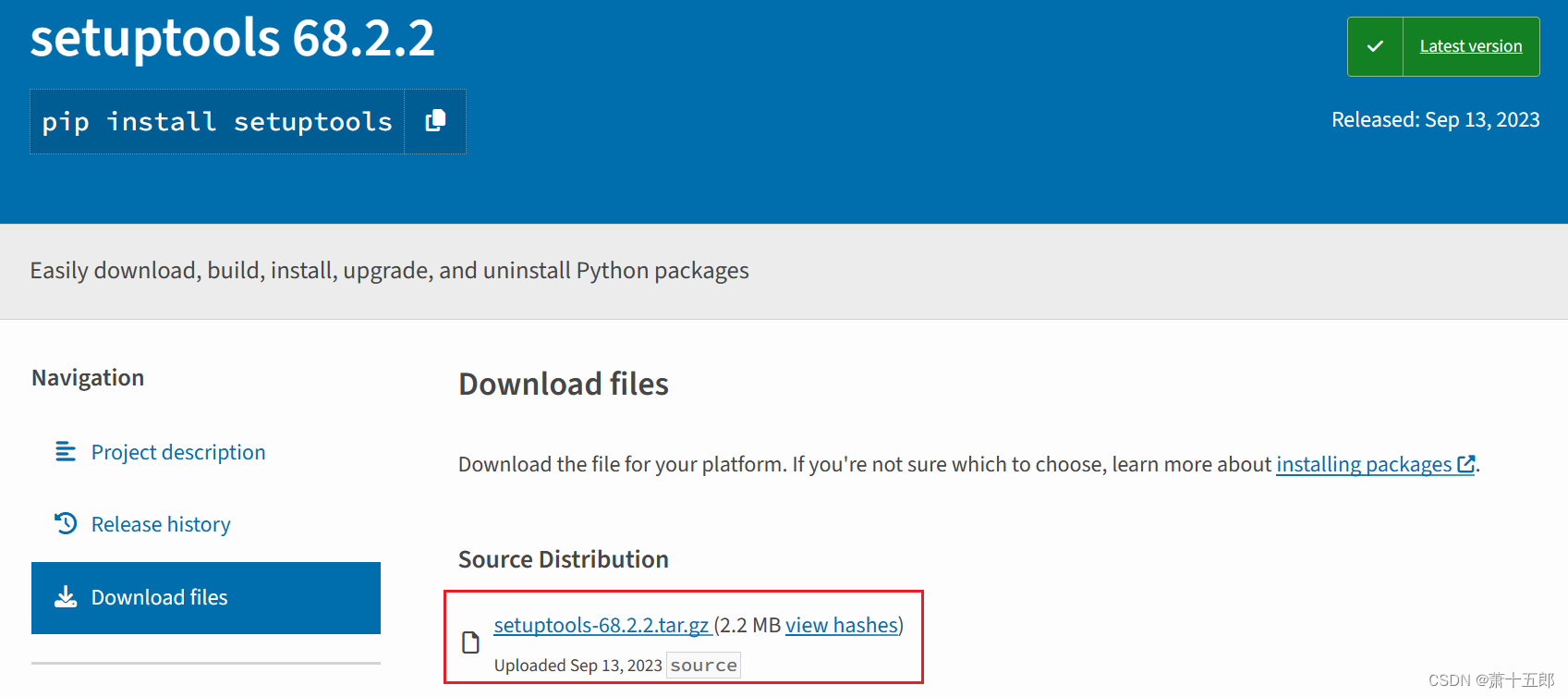The image size is (1568, 697).
Task: Click the Release history clock icon
Action: 66,524
